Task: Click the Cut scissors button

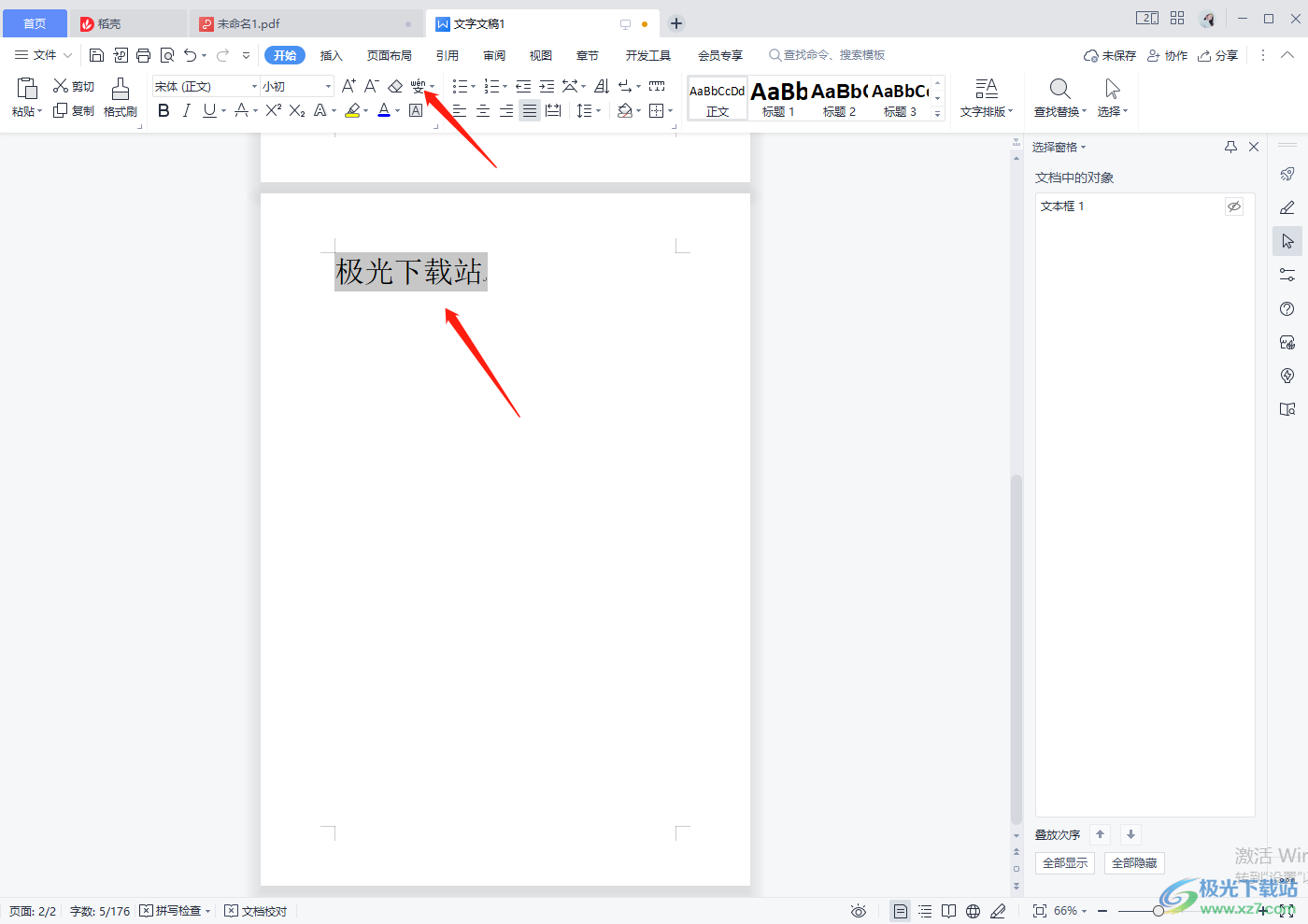Action: (x=73, y=86)
